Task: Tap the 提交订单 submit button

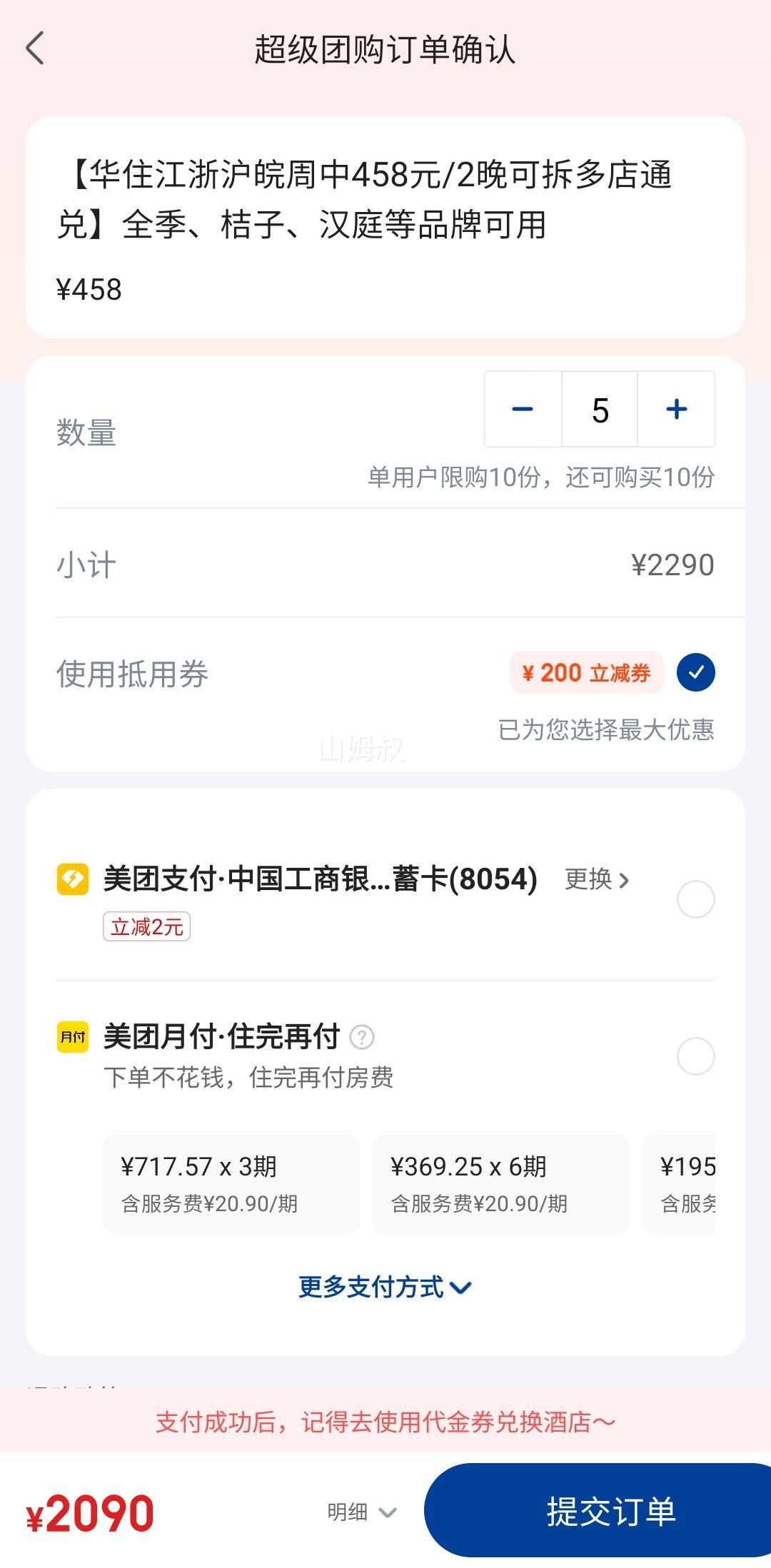Action: (x=598, y=1511)
